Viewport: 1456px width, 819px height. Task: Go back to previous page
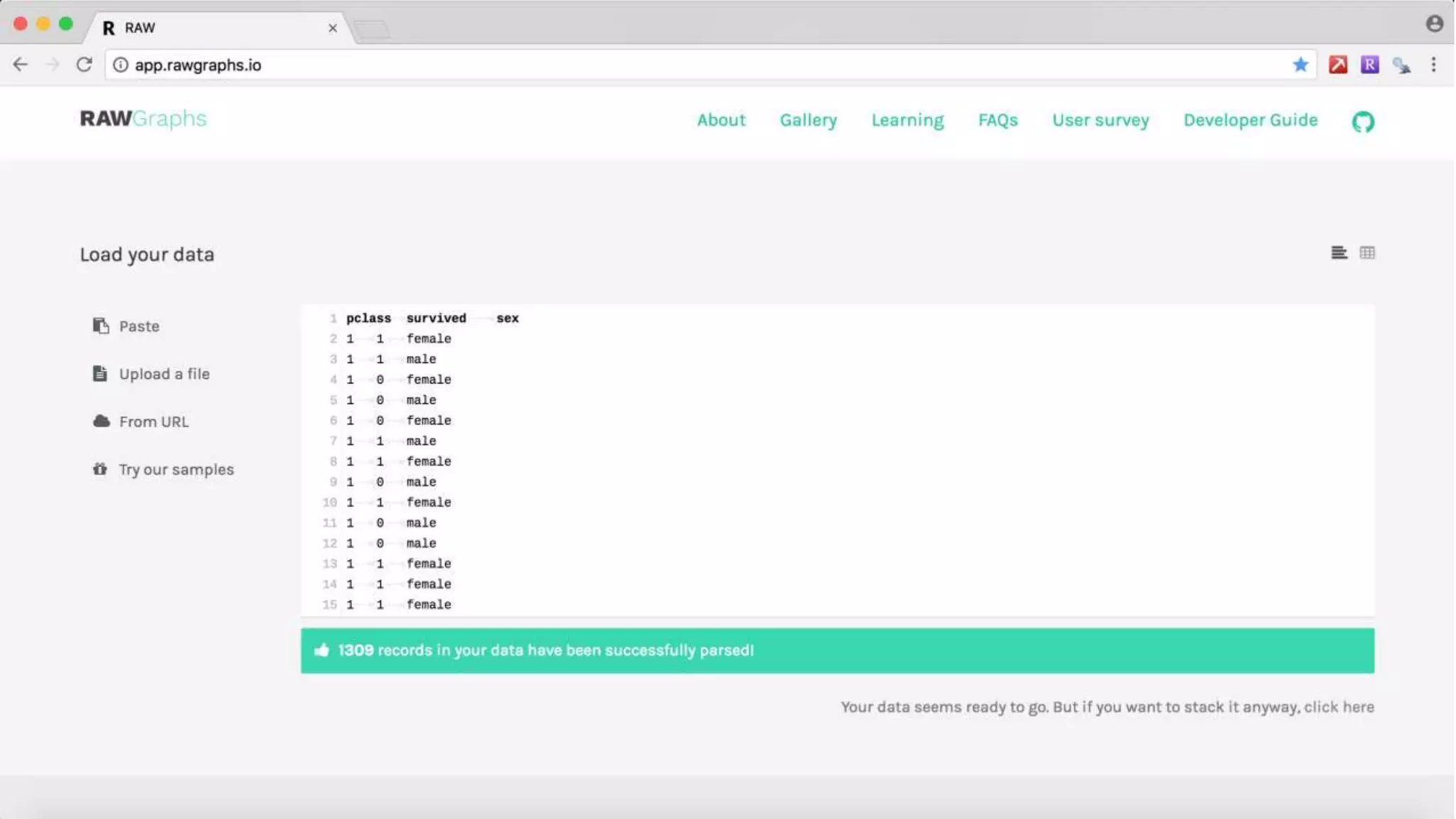[x=21, y=65]
